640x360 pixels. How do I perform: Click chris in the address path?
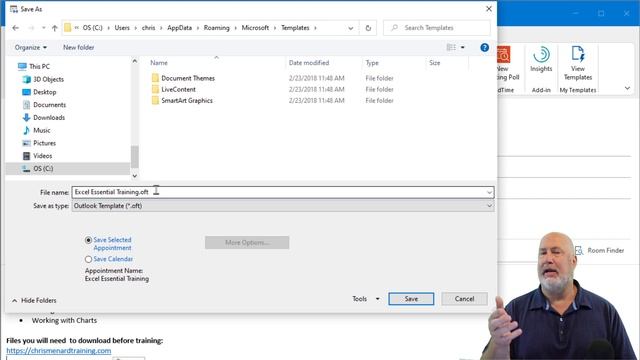click(x=148, y=28)
